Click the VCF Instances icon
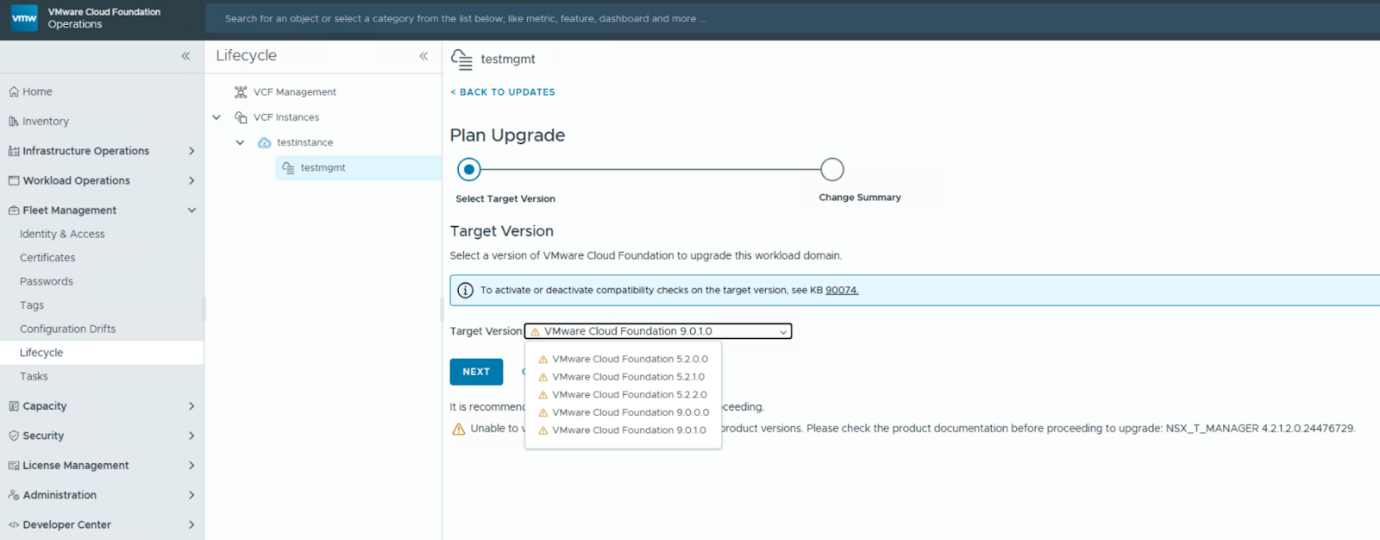This screenshot has width=1380, height=540. pyautogui.click(x=240, y=117)
